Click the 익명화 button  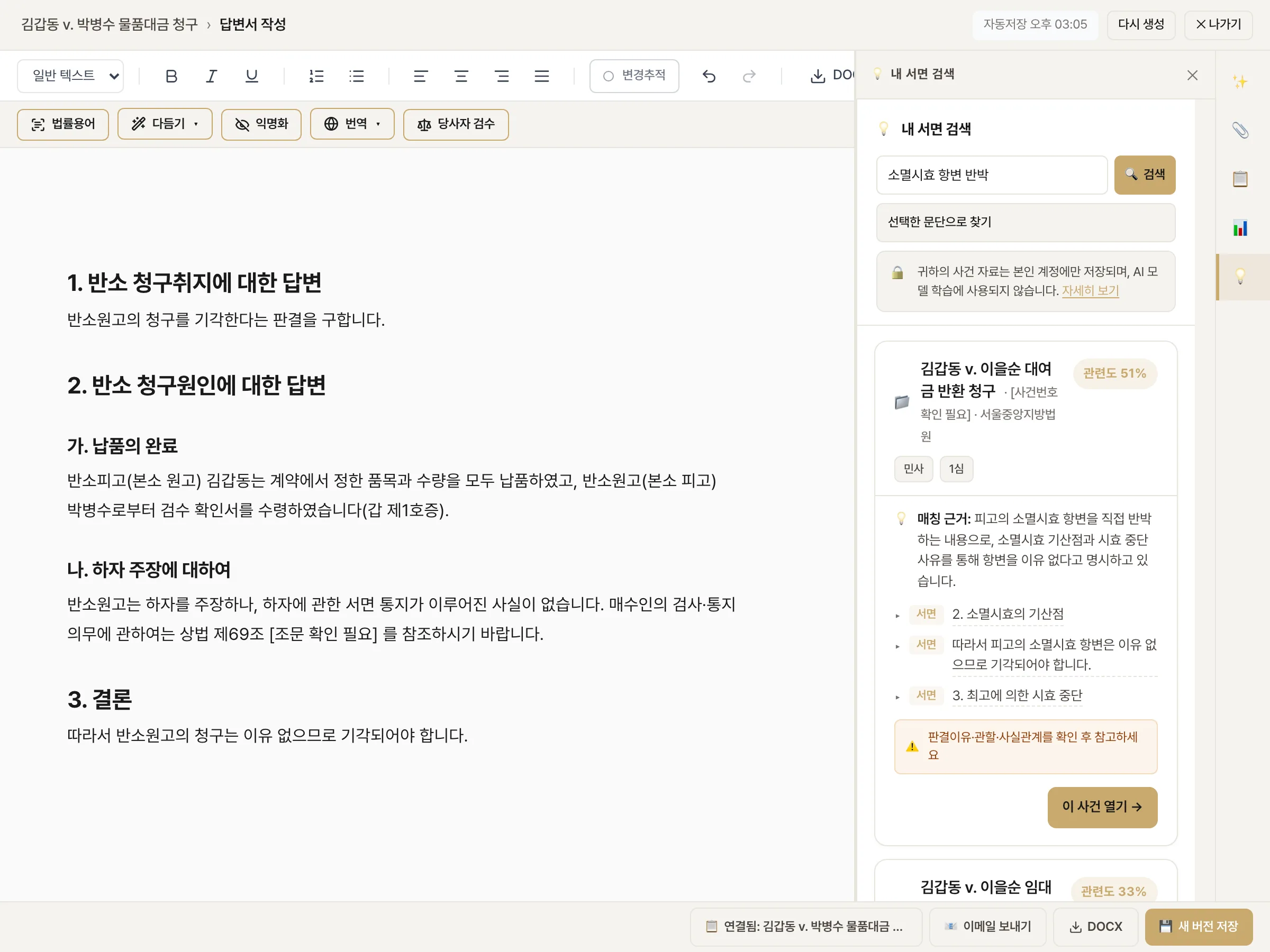(x=261, y=124)
